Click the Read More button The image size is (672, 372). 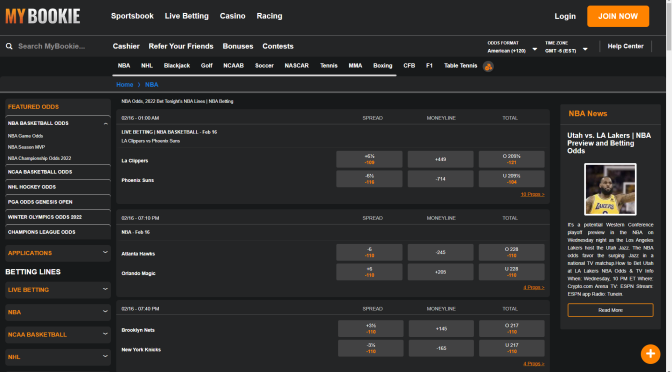(x=610, y=310)
